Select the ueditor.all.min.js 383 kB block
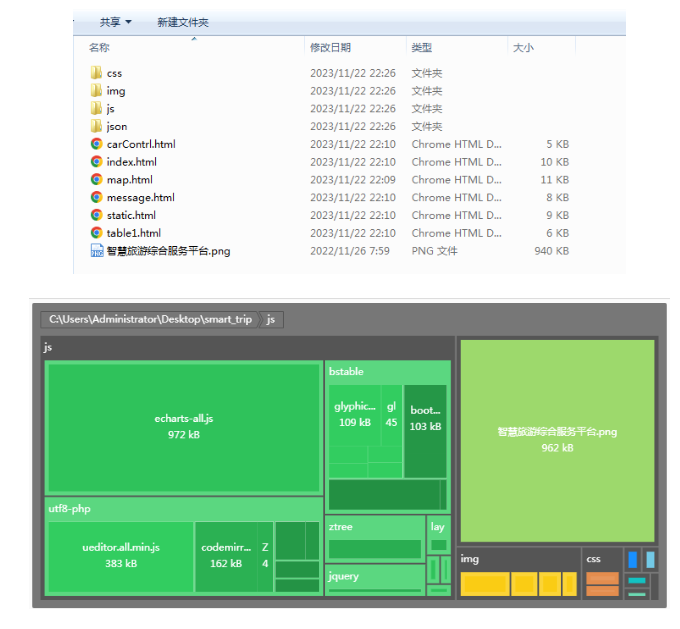 (x=121, y=556)
